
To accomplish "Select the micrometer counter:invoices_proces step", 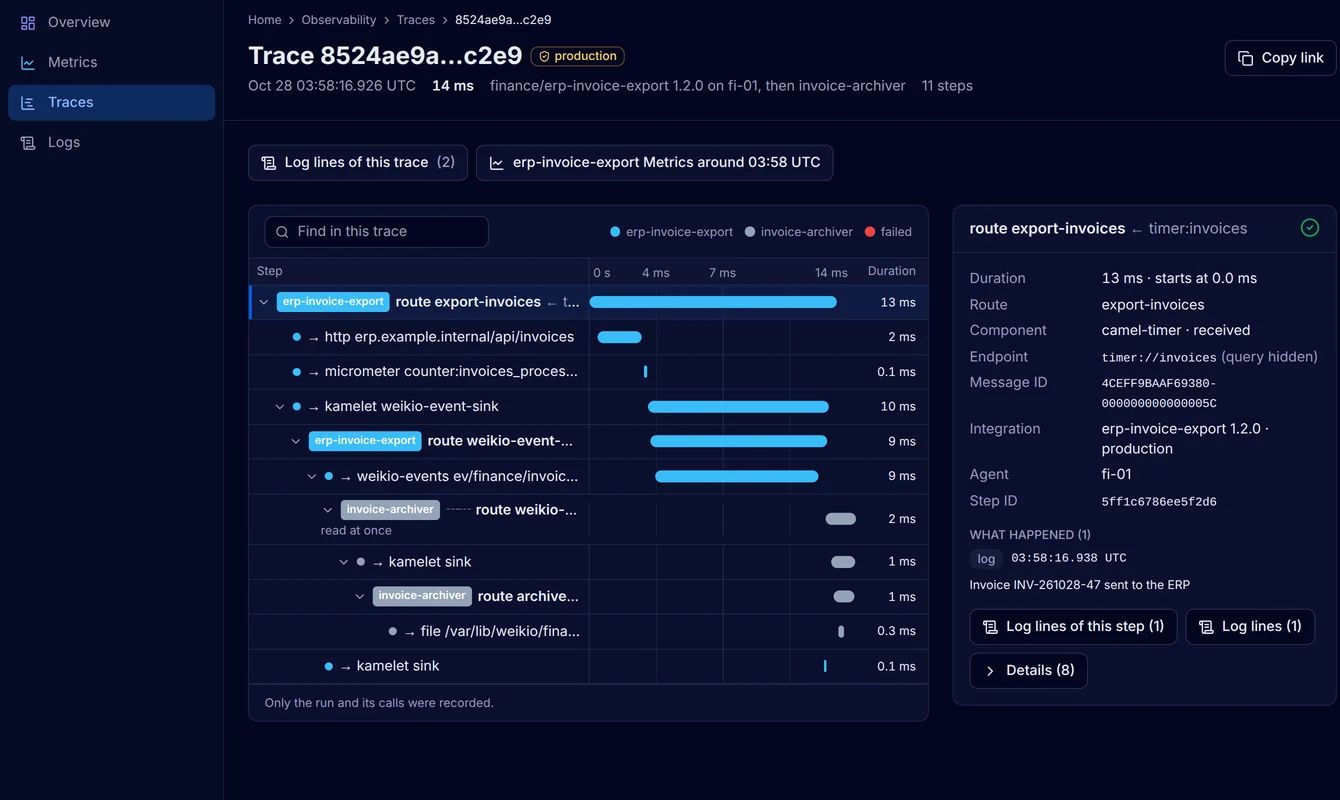I will tap(588, 372).
